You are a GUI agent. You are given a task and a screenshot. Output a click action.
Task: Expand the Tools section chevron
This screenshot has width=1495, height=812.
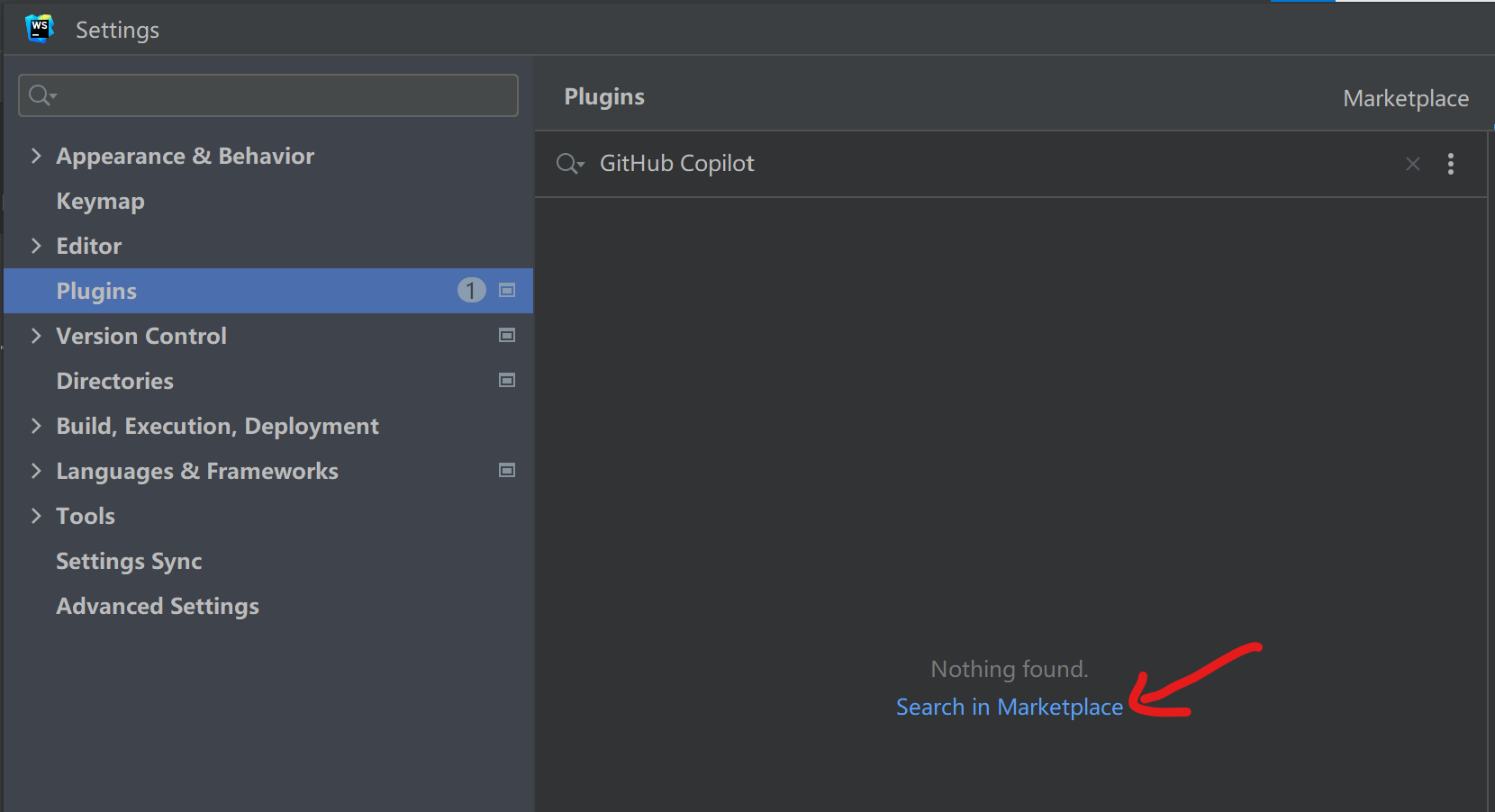pyautogui.click(x=36, y=516)
